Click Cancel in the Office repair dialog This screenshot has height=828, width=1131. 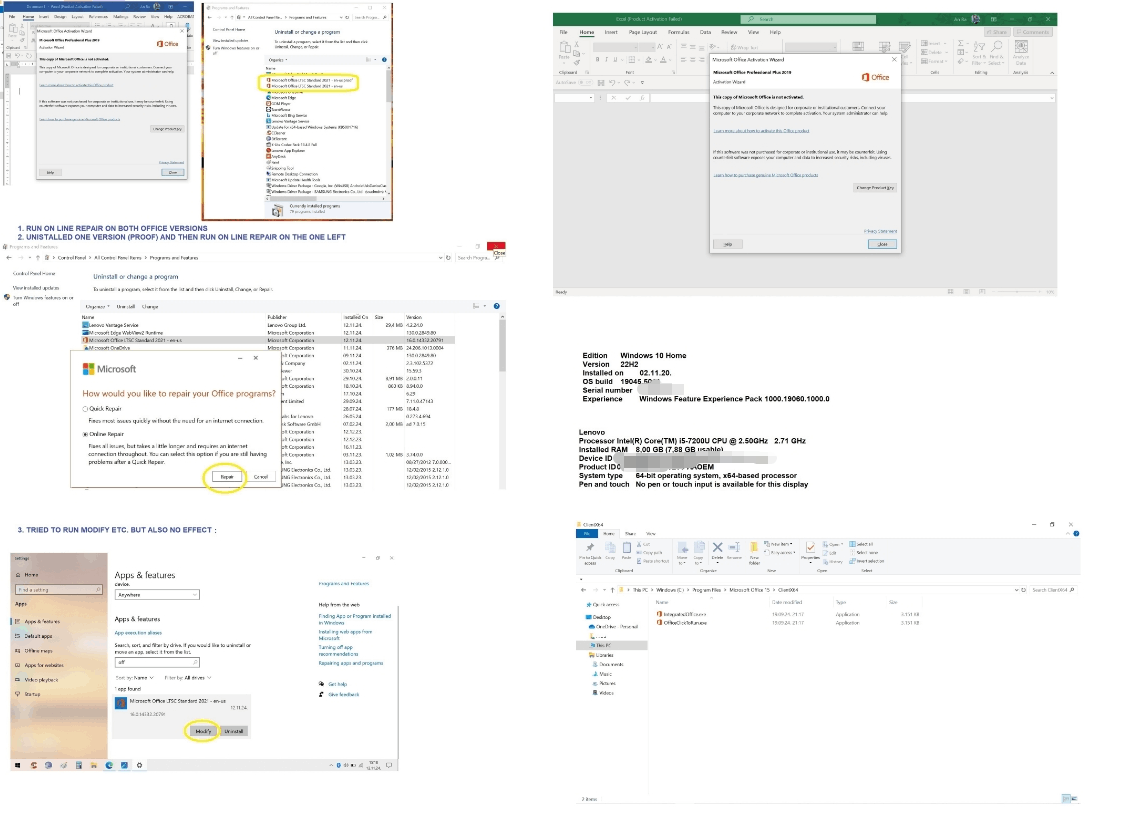pyautogui.click(x=260, y=477)
